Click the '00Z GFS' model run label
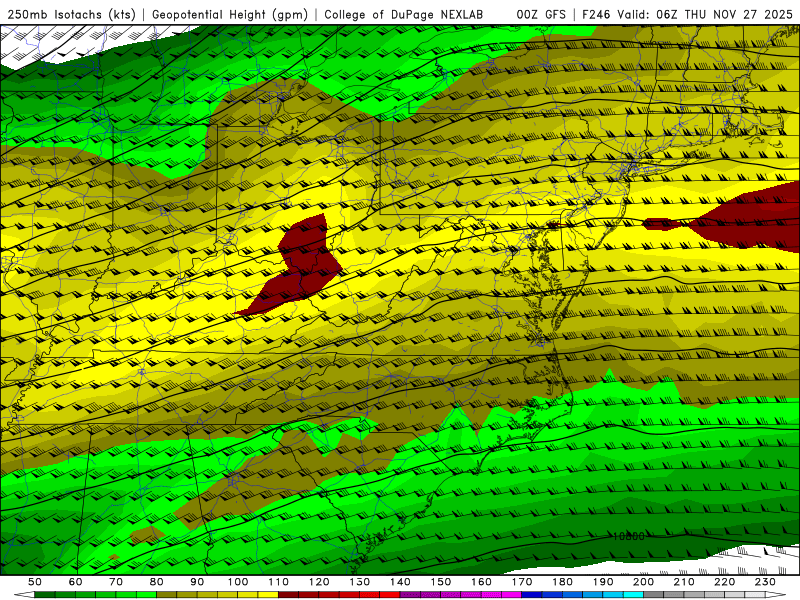Image resolution: width=800 pixels, height=600 pixels. (x=541, y=14)
